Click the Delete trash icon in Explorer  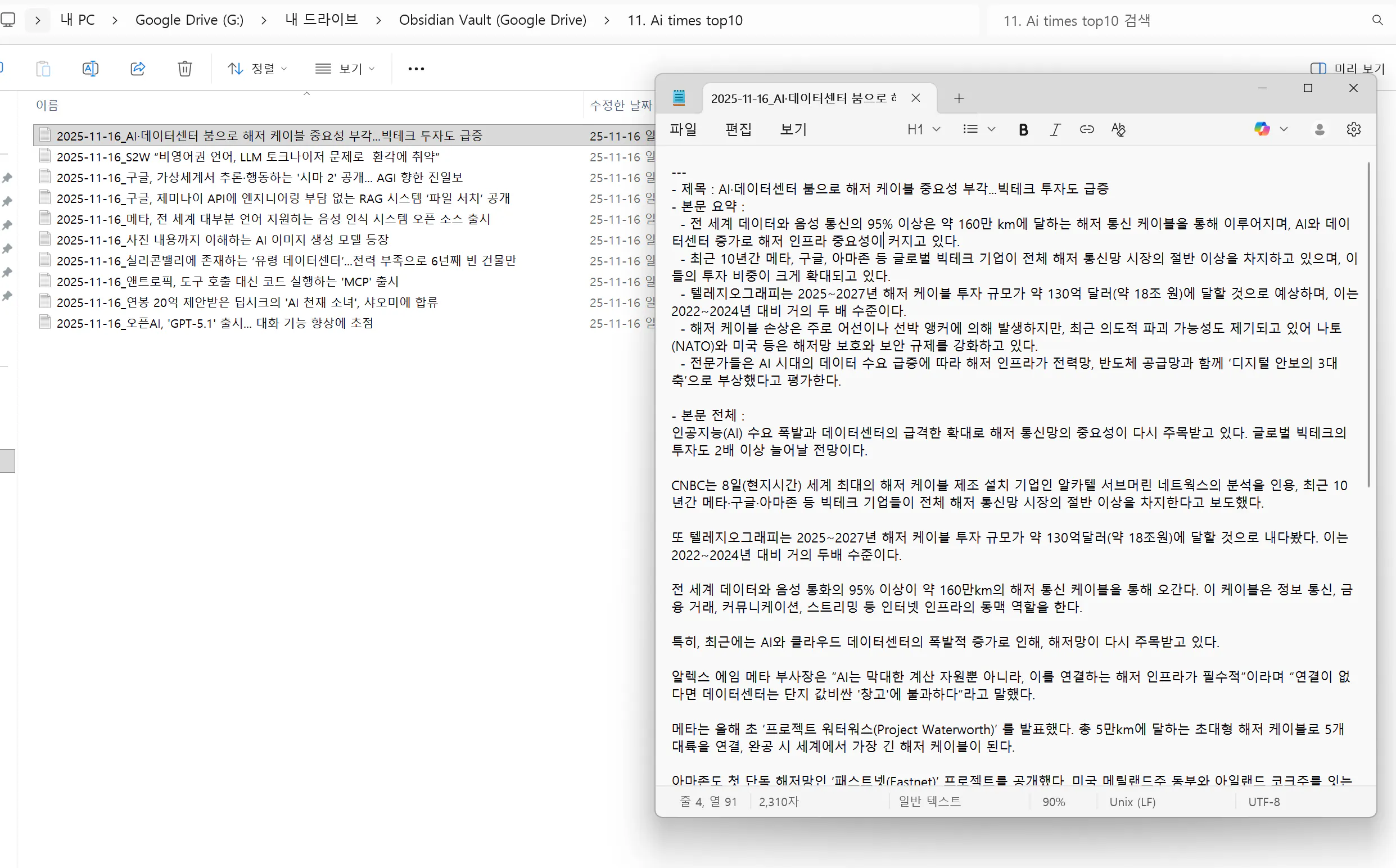click(185, 69)
